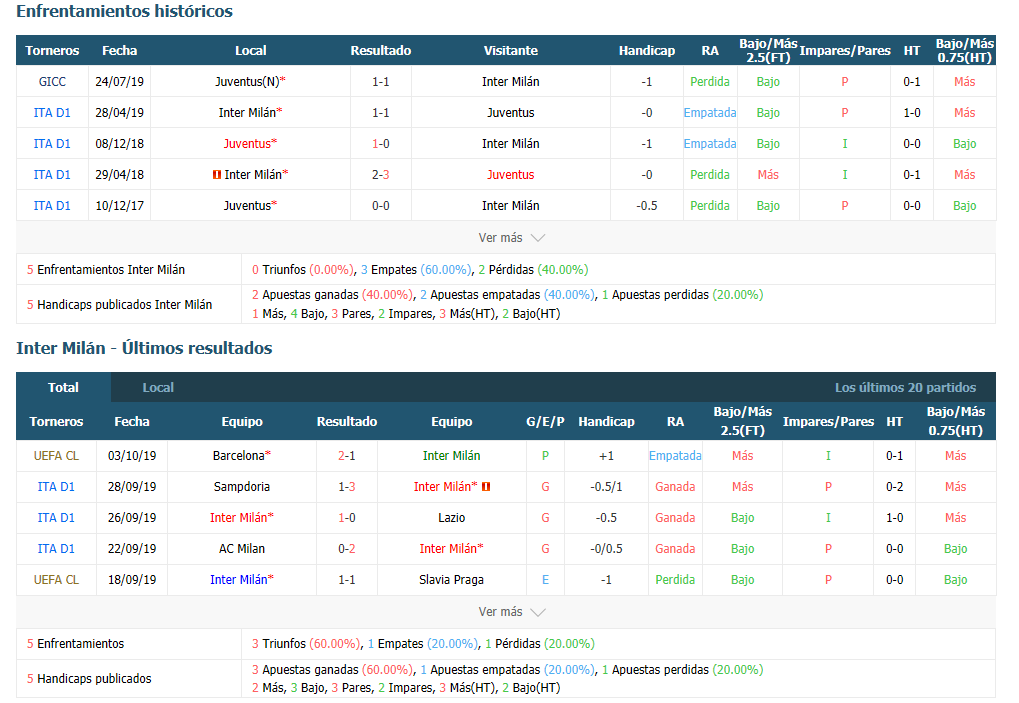Screen dimensions: 1019x703
Task: Click the Lazio team name
Action: [x=452, y=518]
